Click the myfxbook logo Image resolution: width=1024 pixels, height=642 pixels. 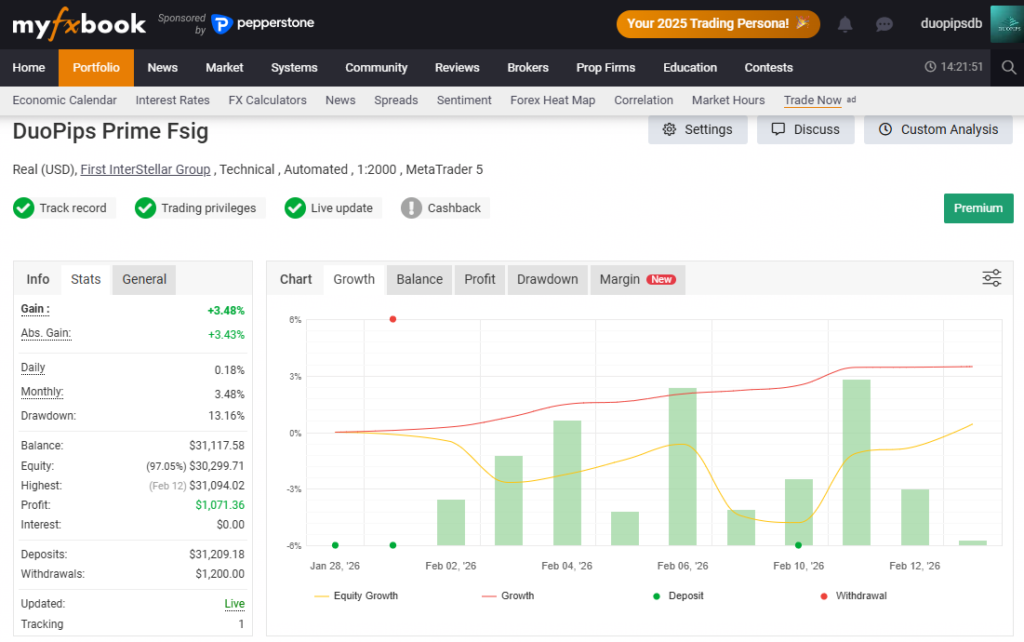tap(78, 24)
